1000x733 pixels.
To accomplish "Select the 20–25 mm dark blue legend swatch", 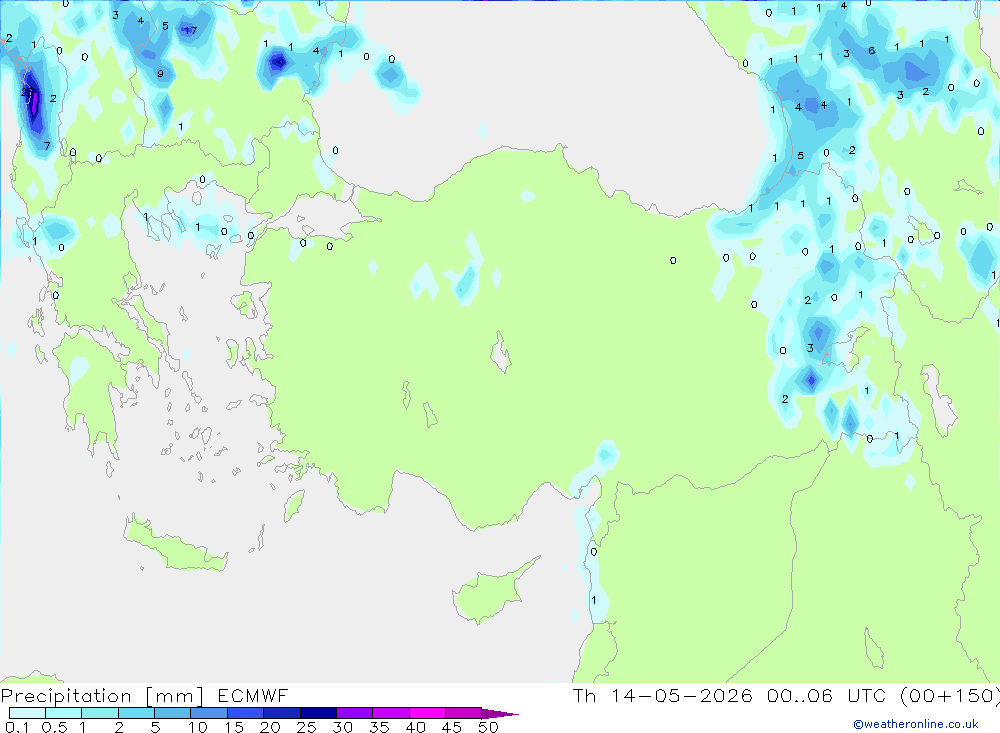I will click(x=281, y=713).
